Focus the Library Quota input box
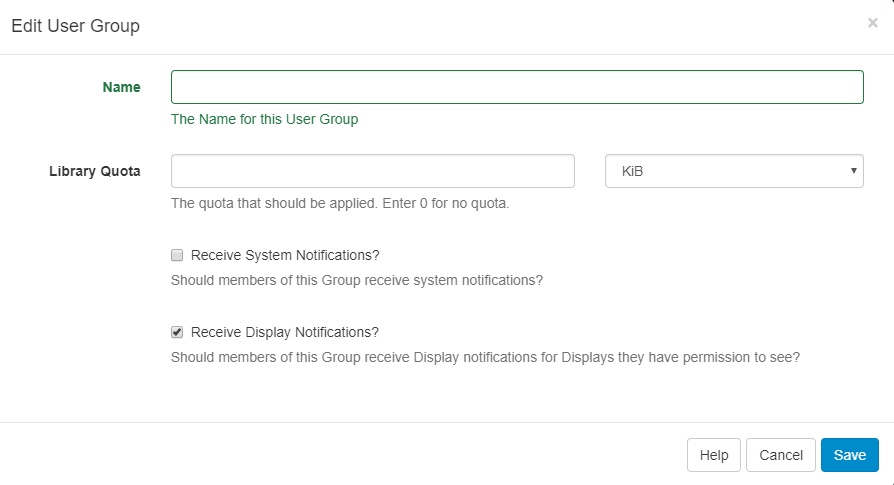The image size is (894, 485). (372, 171)
